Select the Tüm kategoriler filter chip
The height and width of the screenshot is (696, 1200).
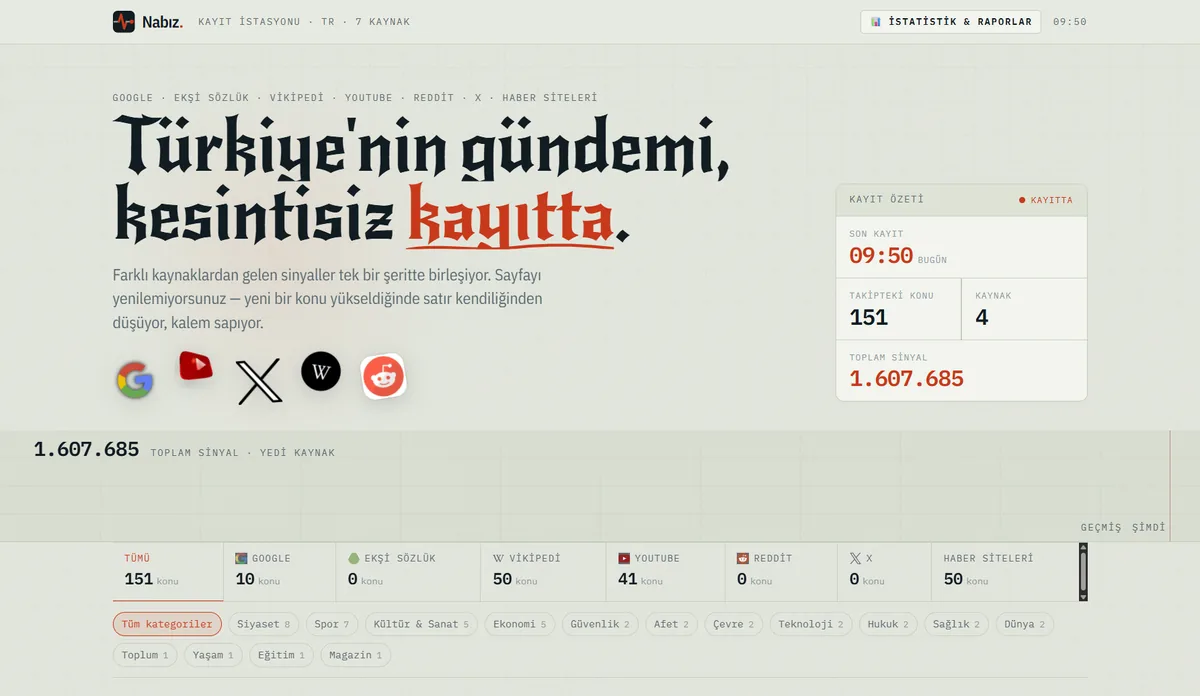[x=167, y=625]
